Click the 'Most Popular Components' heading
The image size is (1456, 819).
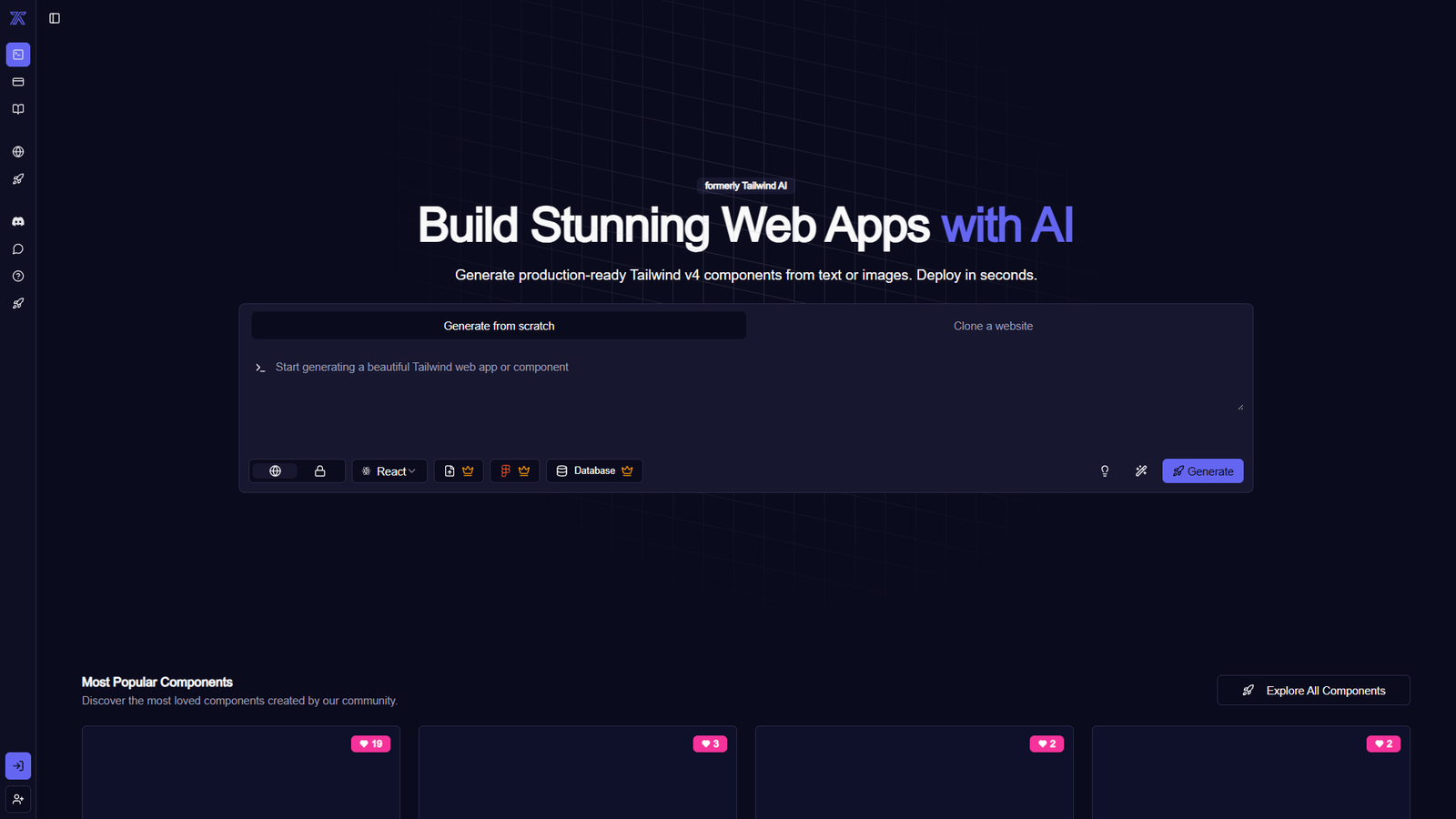pos(157,682)
